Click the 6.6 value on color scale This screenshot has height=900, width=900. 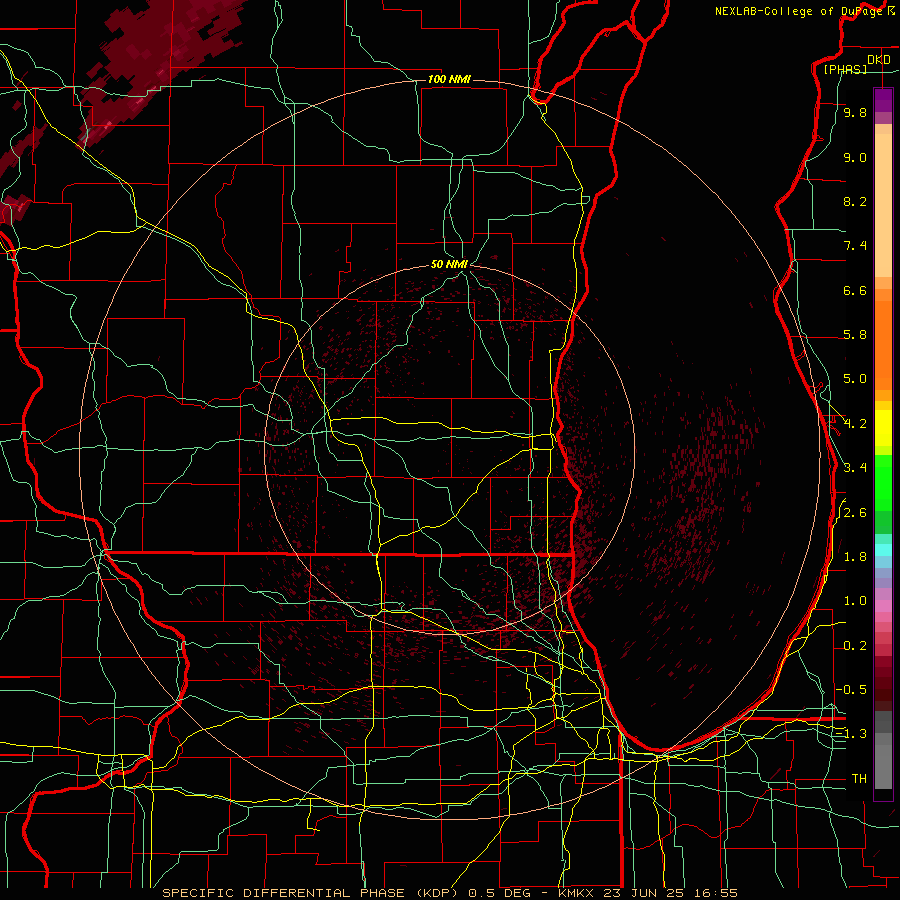(855, 290)
